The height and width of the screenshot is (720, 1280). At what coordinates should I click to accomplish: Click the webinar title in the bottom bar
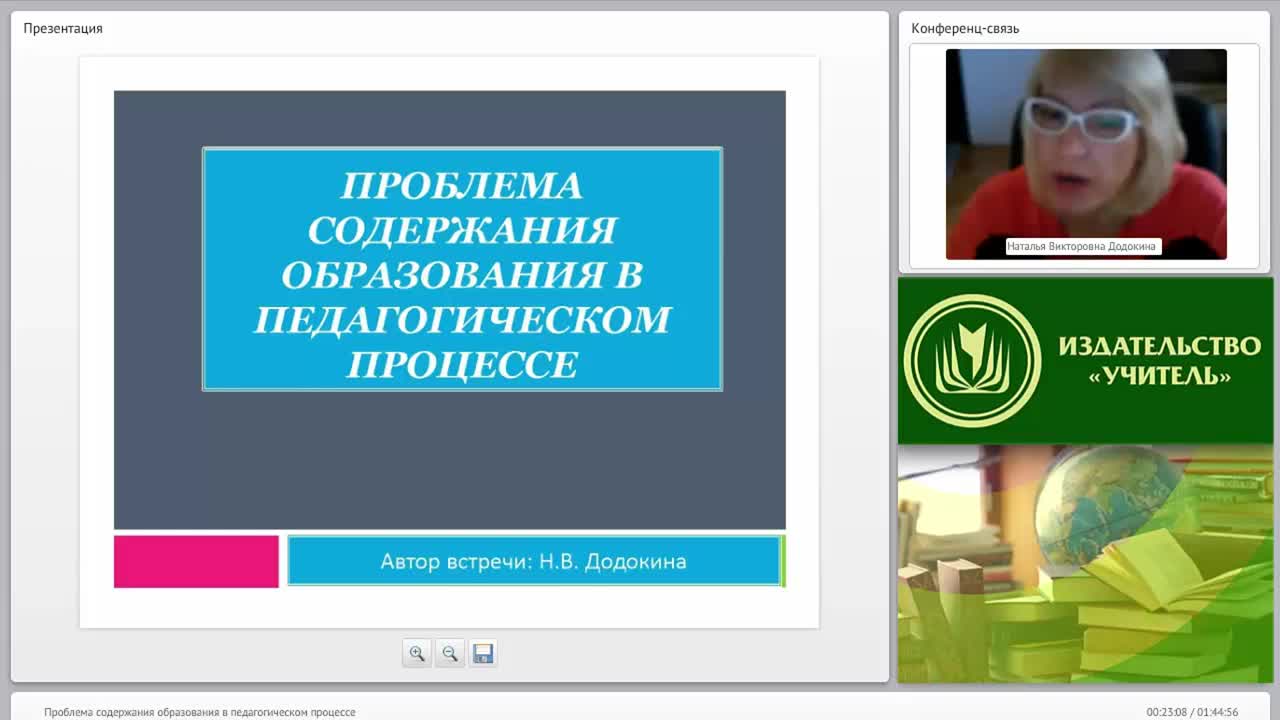pos(200,712)
